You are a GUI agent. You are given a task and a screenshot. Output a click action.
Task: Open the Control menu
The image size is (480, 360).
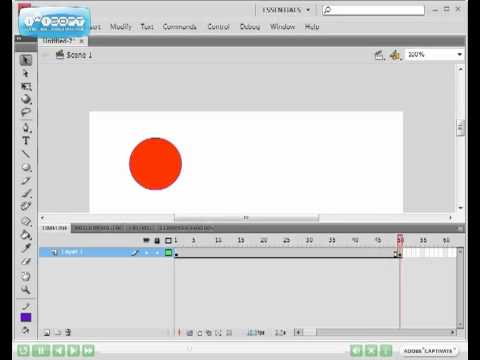[x=219, y=27]
